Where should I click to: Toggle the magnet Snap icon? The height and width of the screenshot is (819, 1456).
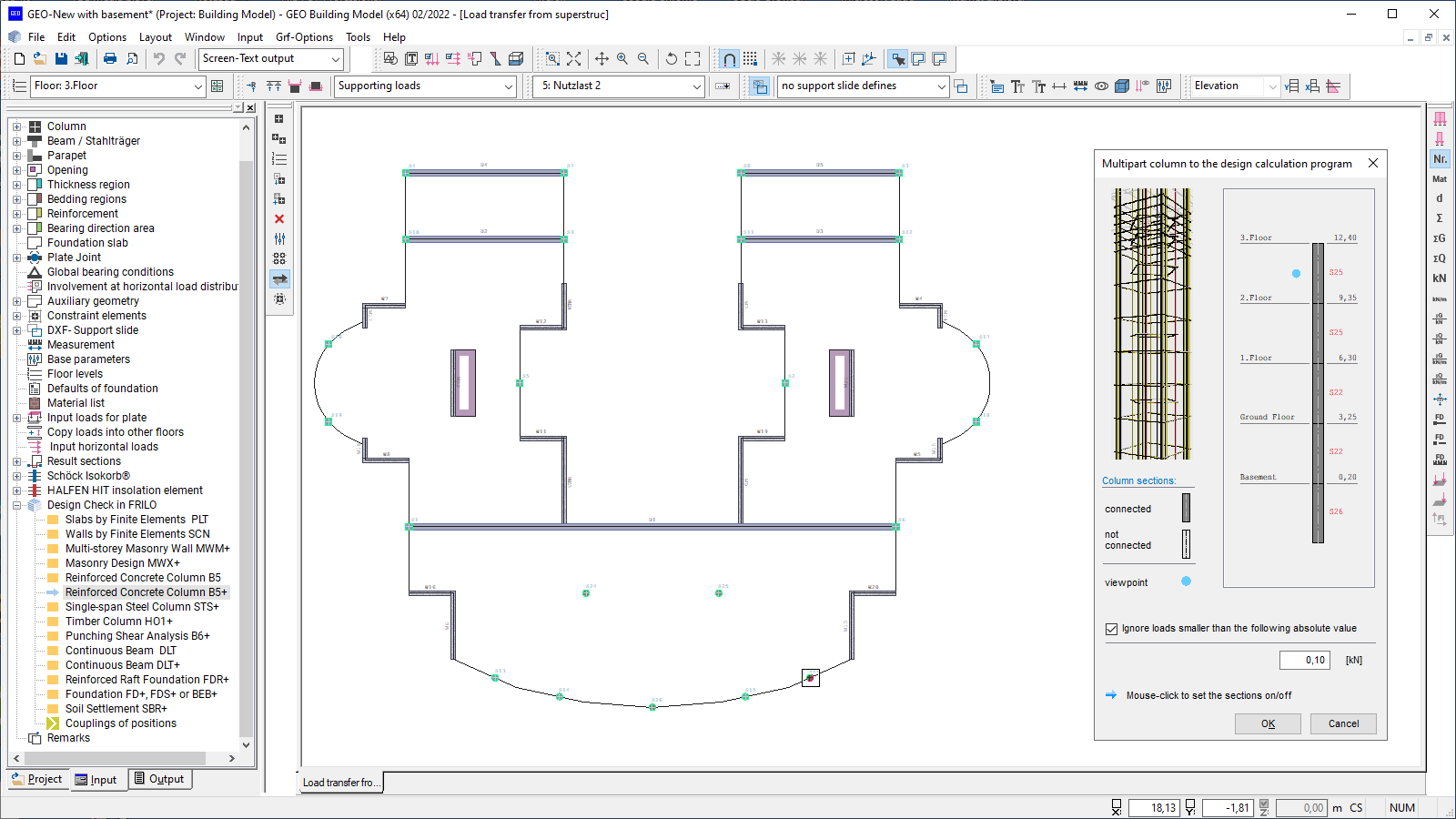(x=729, y=59)
